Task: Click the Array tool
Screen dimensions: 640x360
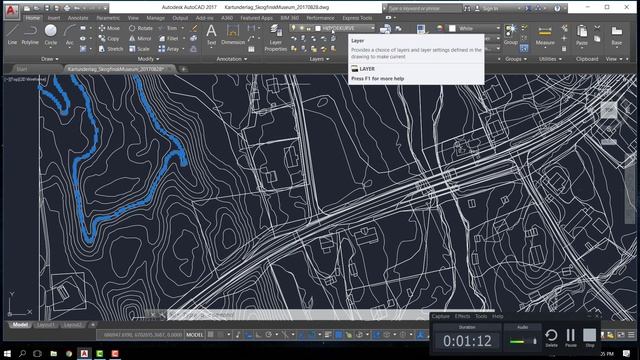Action: click(169, 49)
